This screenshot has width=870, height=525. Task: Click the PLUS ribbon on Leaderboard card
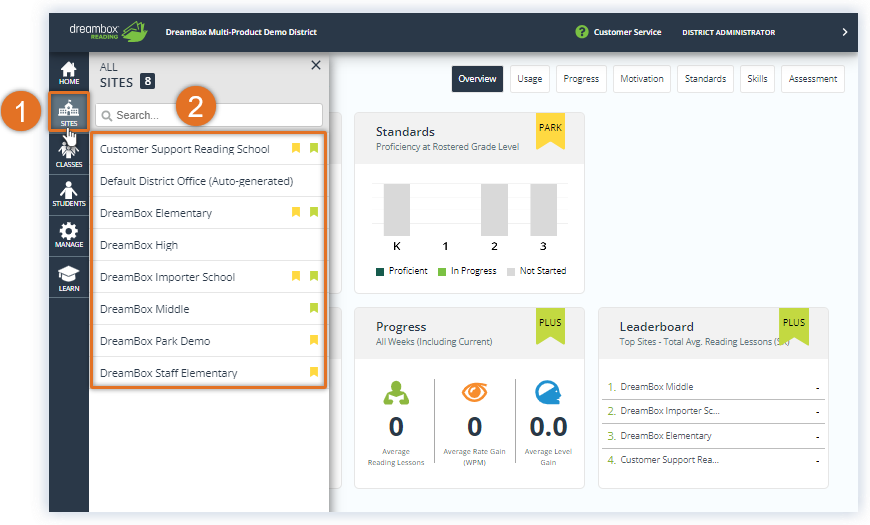tap(794, 326)
